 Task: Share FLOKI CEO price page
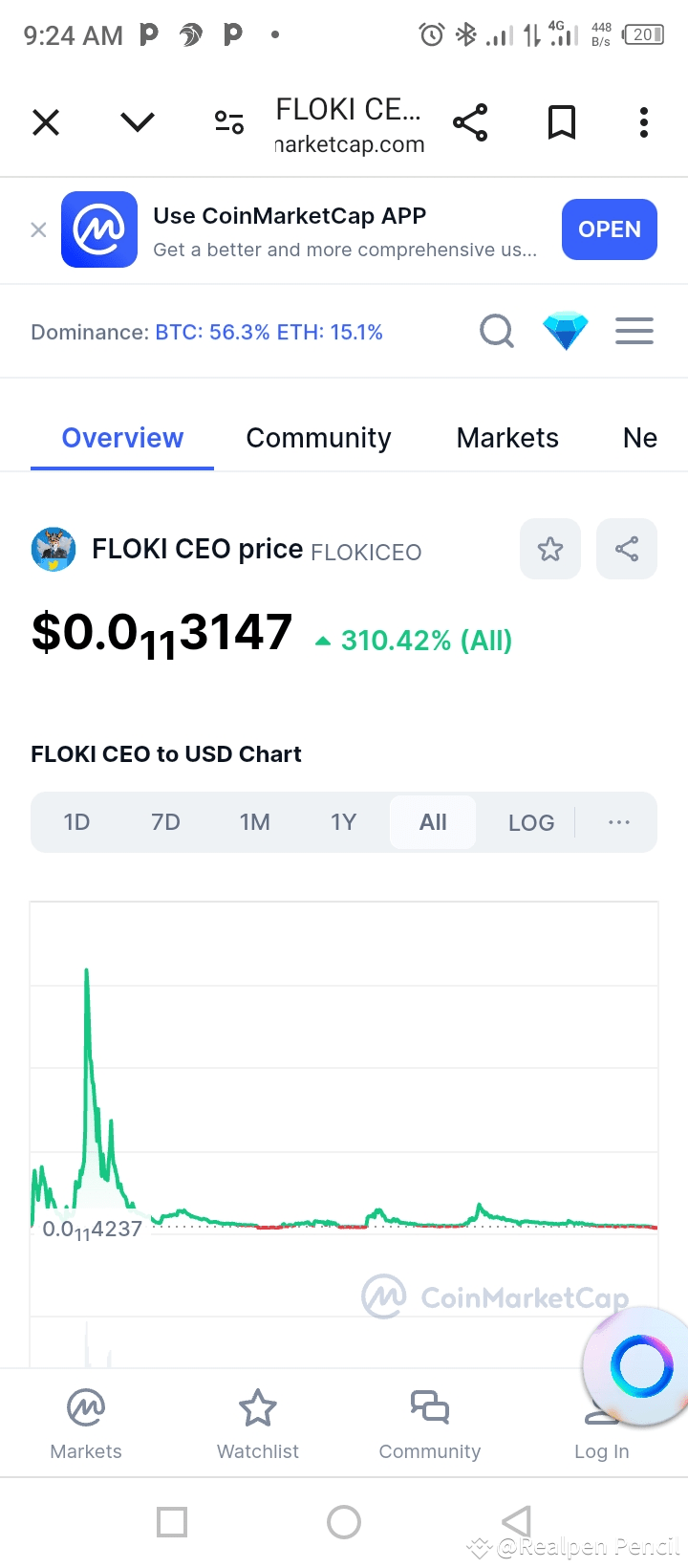(x=627, y=549)
